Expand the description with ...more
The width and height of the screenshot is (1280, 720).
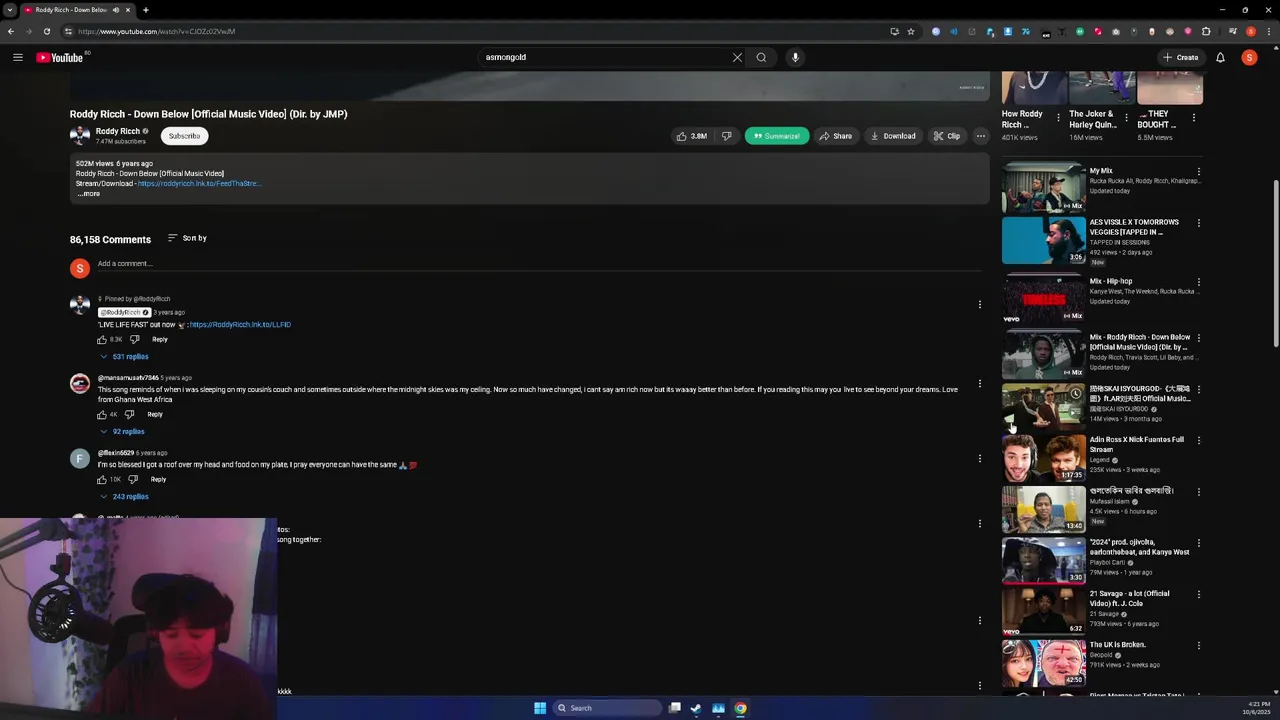89,194
